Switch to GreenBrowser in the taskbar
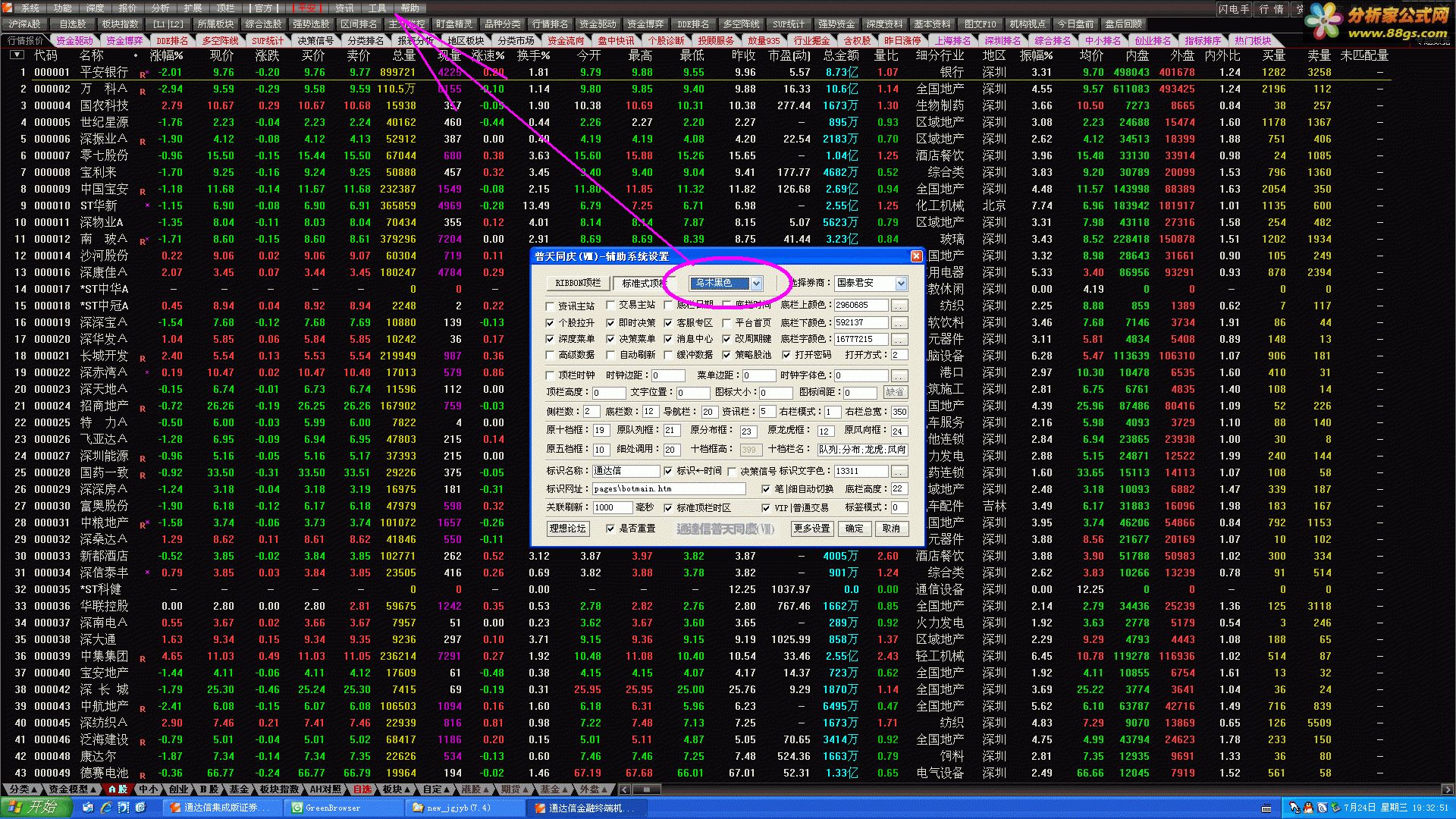Viewport: 1456px width, 819px height. coord(344,808)
